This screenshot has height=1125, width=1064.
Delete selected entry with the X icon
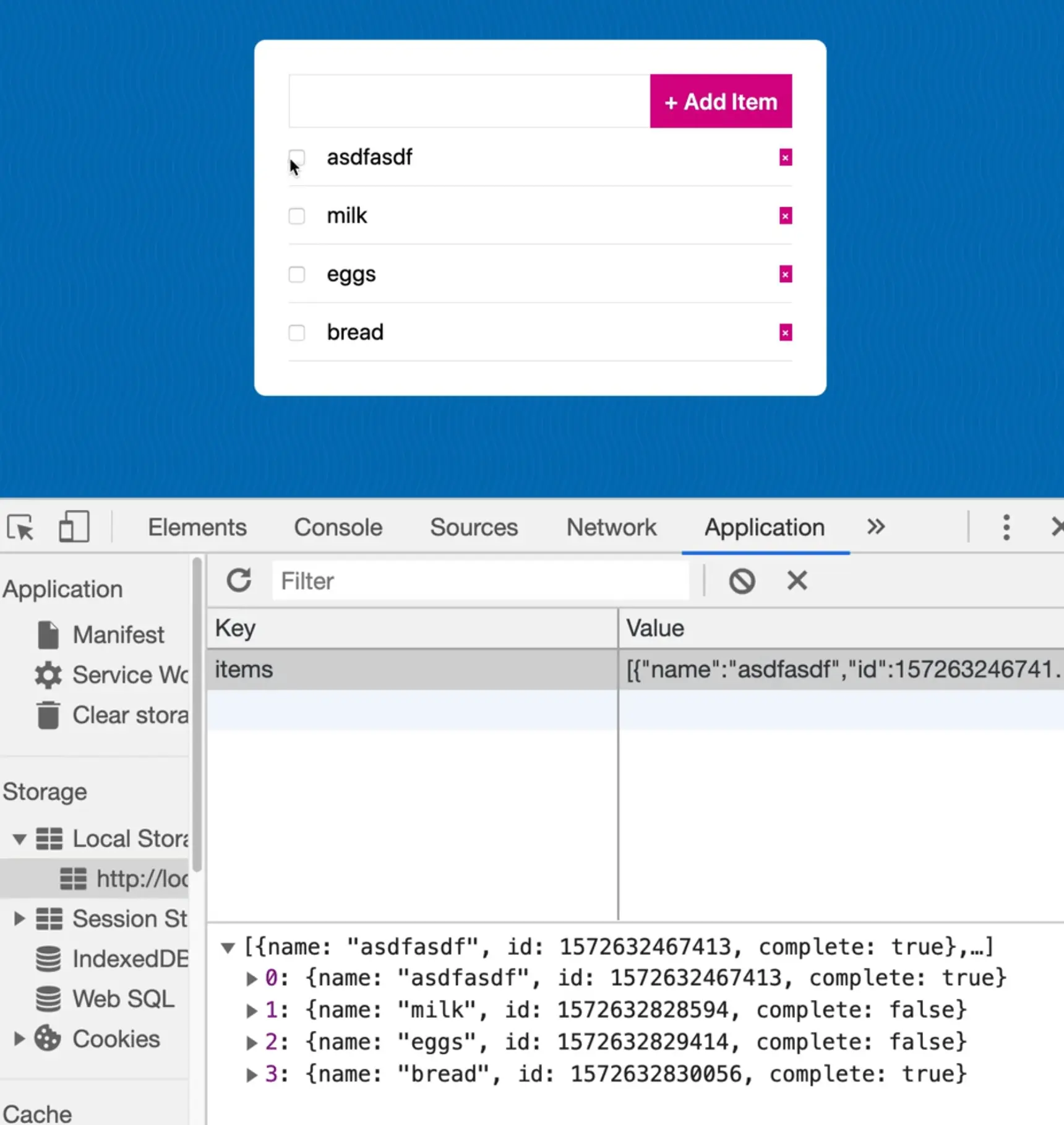point(797,580)
